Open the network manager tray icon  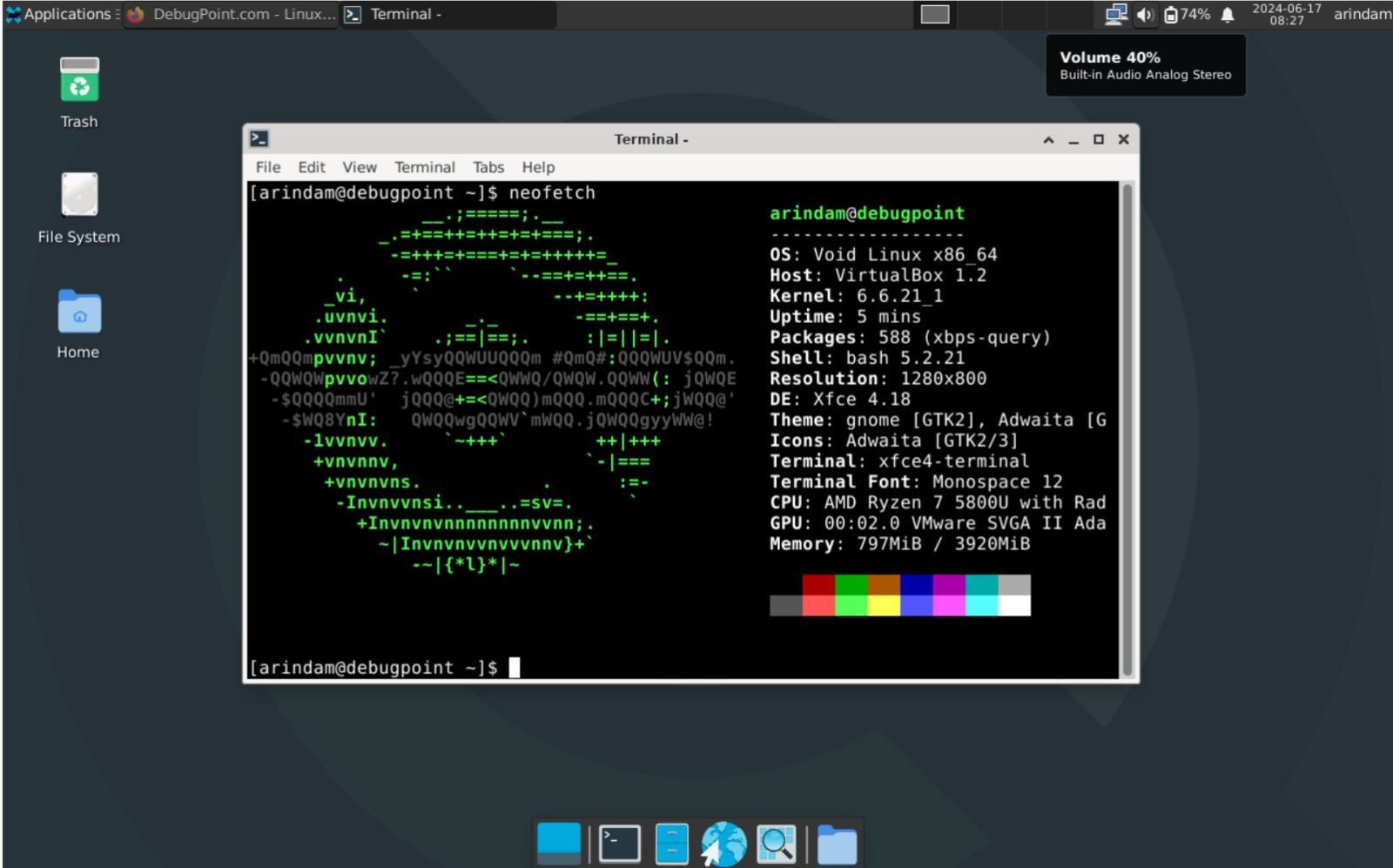point(1114,14)
